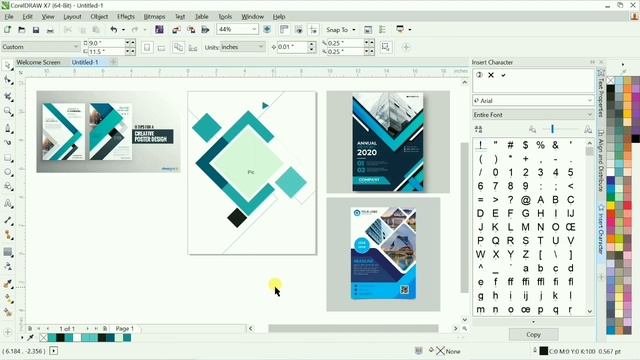
Task: Expand the Snap To dropdown
Action: (x=353, y=30)
